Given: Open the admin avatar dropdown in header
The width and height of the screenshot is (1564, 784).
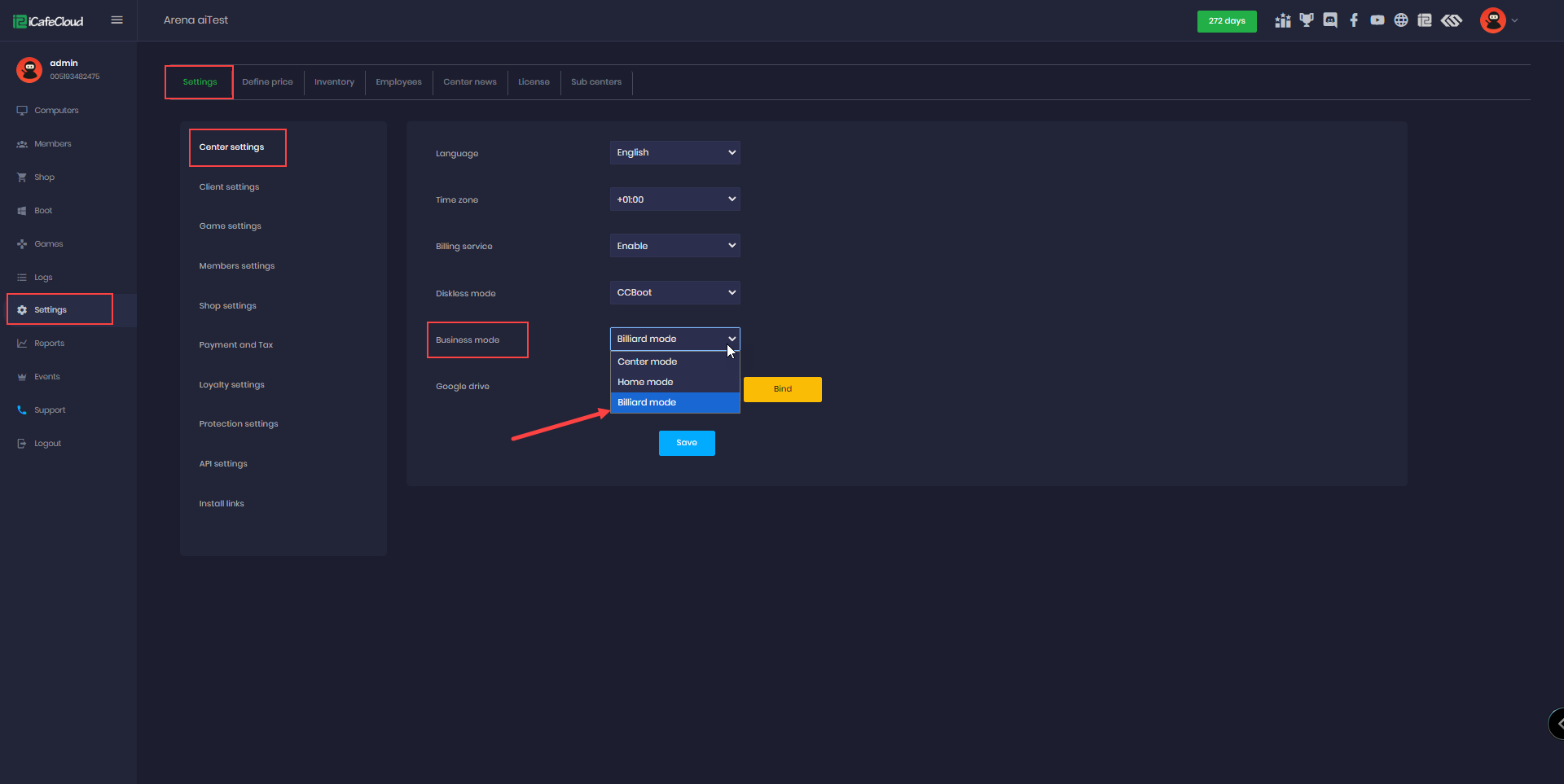Looking at the screenshot, I should point(1499,20).
